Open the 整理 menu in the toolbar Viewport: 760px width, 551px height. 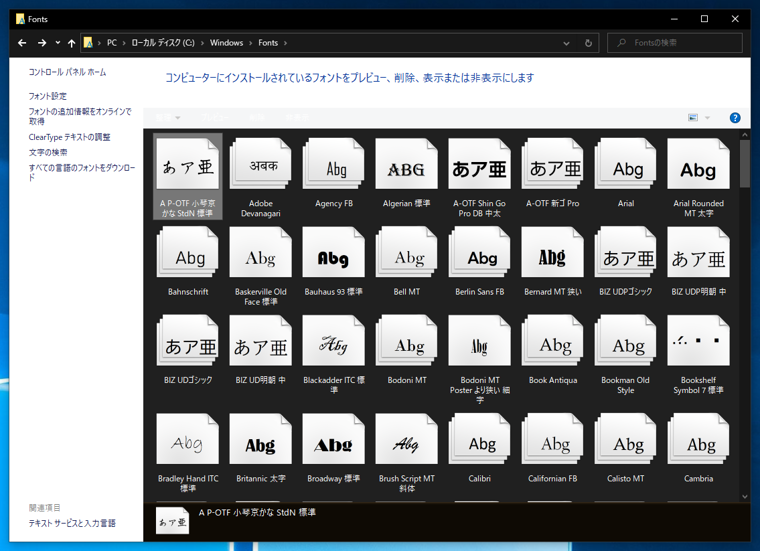(x=168, y=118)
